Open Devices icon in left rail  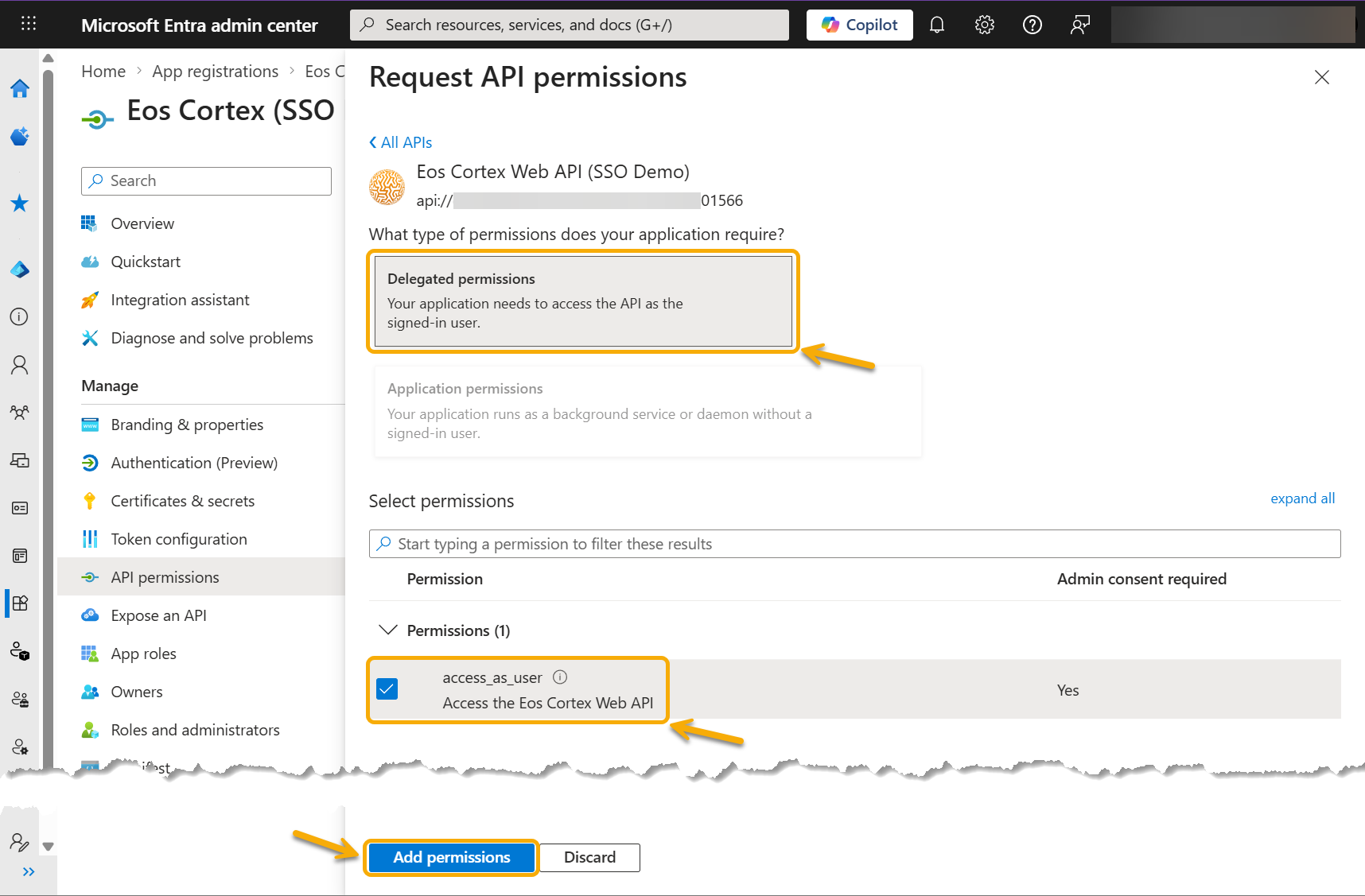(20, 460)
